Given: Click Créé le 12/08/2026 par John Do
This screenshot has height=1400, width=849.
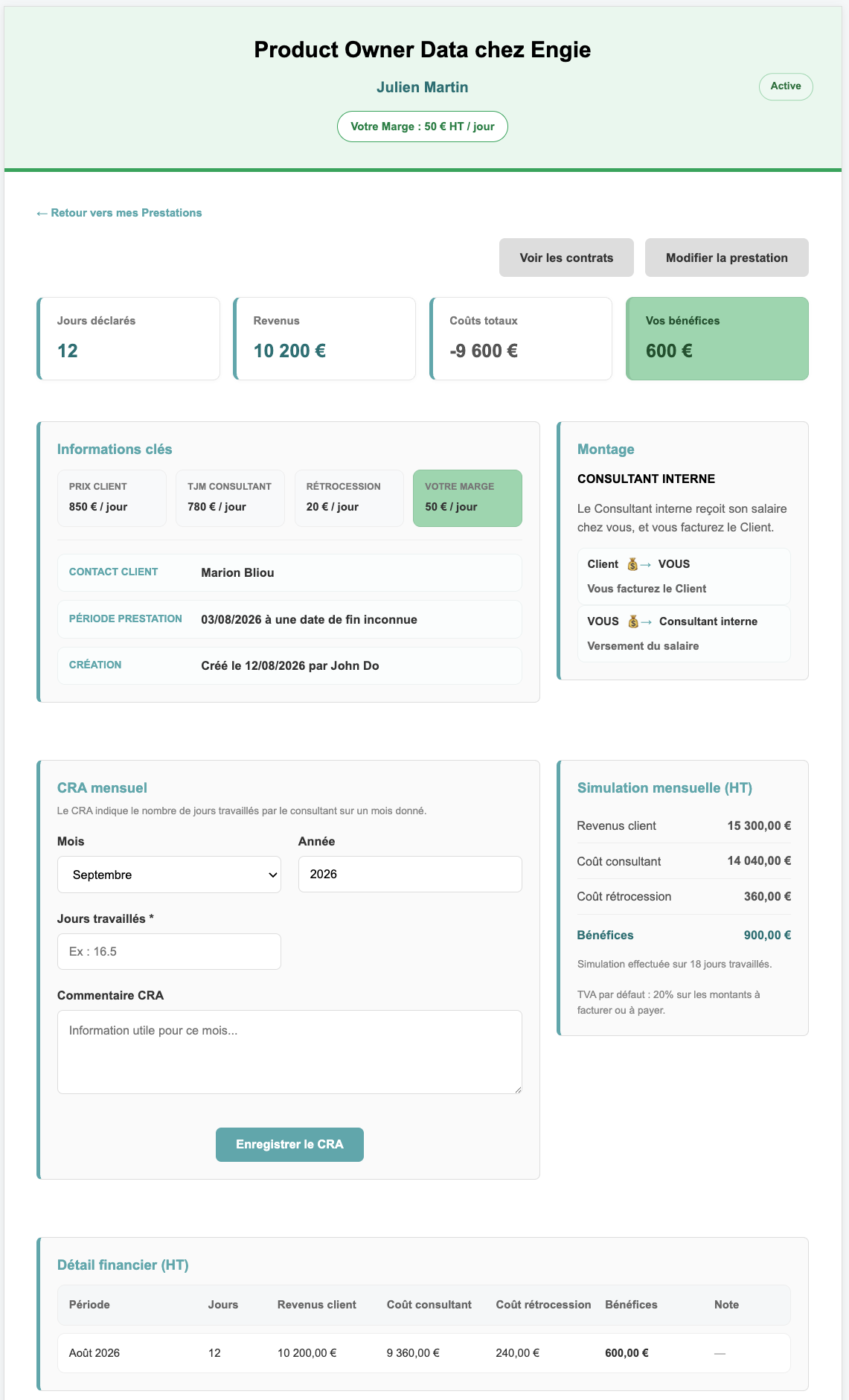Looking at the screenshot, I should [x=290, y=666].
